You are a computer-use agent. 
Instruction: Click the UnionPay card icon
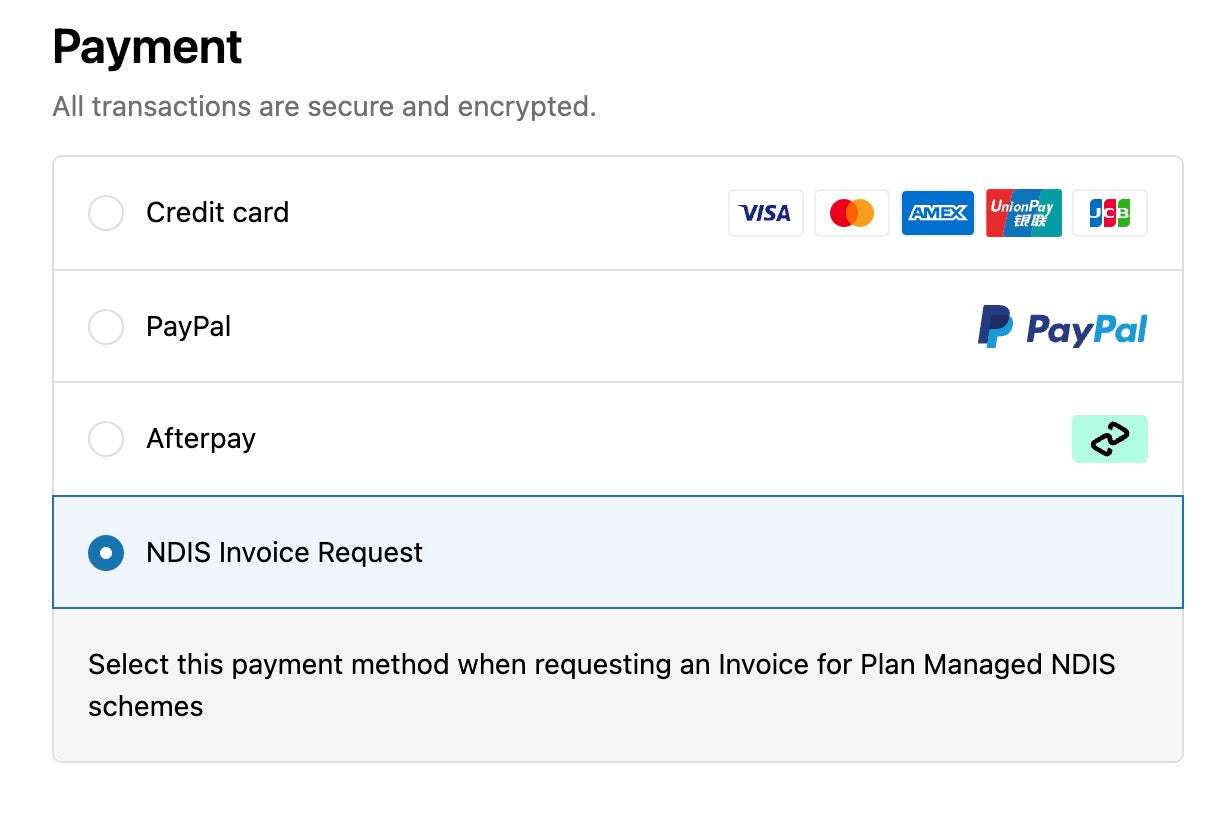click(x=1023, y=213)
